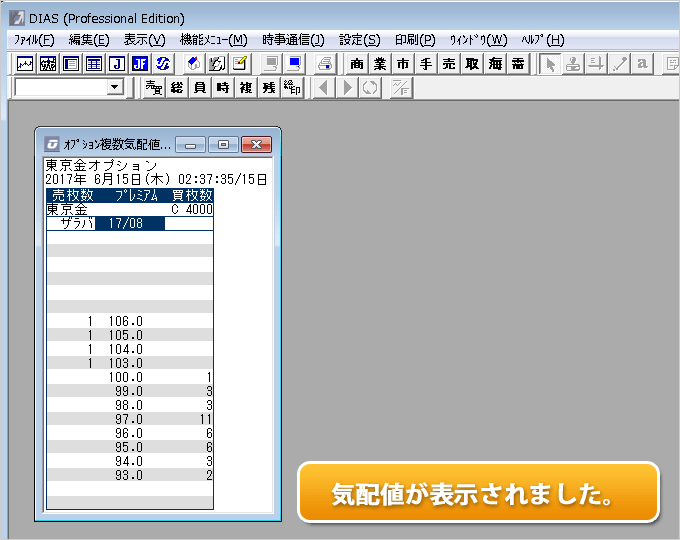The image size is (680, 540).
Task: Open the ファイル(F) menu
Action: pyautogui.click(x=34, y=40)
